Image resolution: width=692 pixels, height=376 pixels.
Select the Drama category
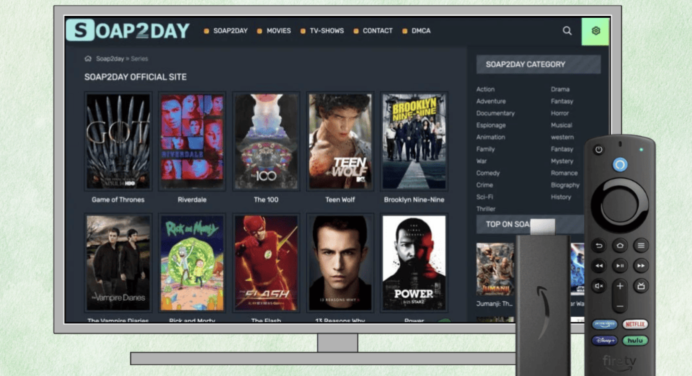(560, 89)
